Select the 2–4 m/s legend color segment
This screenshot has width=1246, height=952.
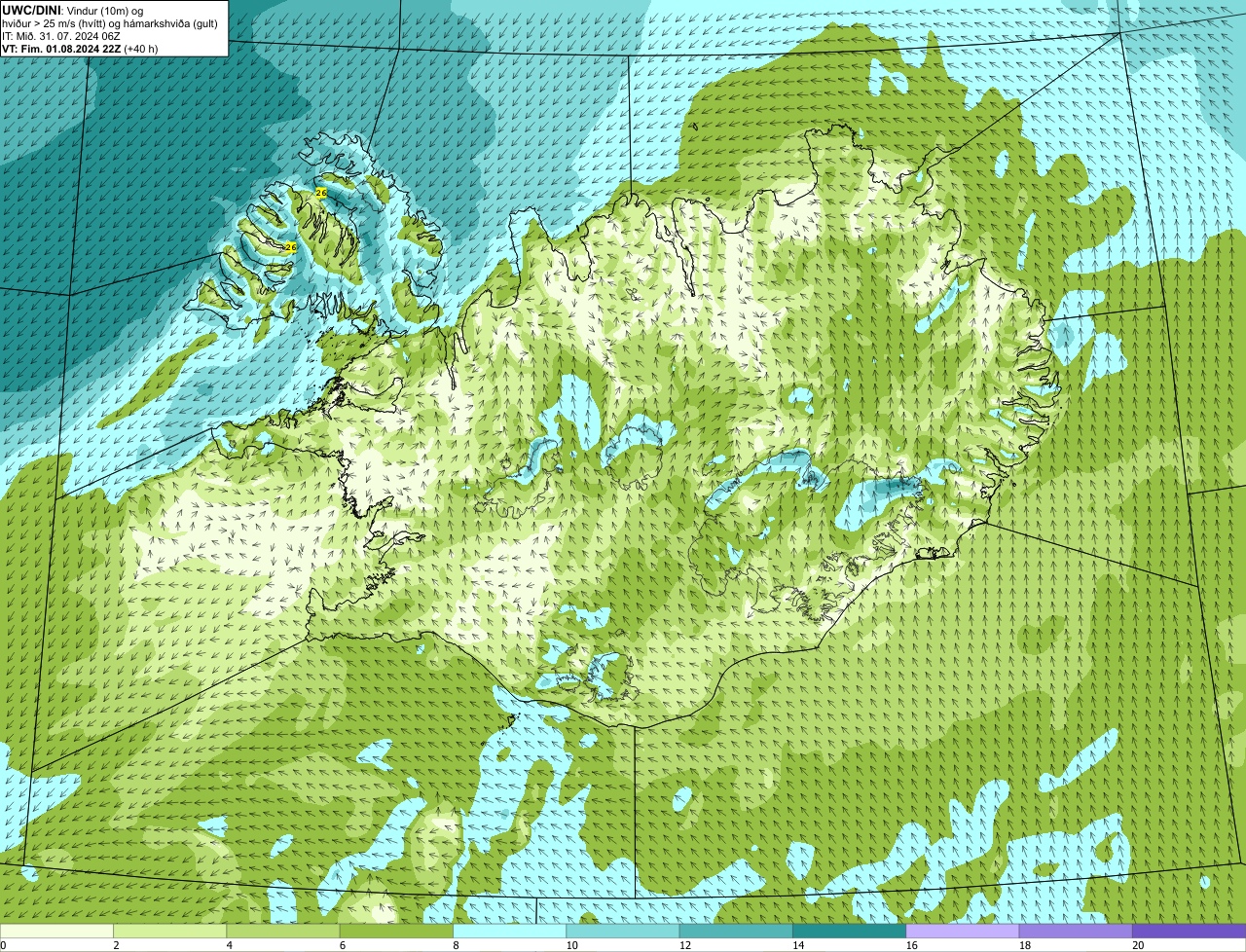pos(169,931)
